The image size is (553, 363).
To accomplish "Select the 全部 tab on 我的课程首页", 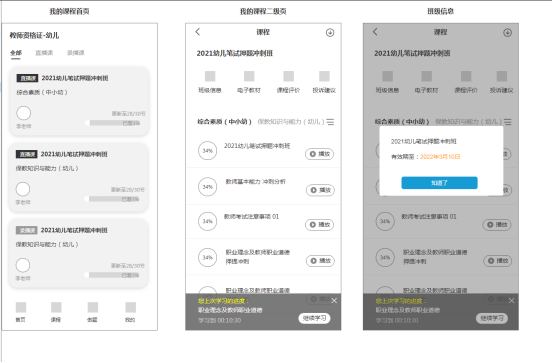I will point(16,53).
